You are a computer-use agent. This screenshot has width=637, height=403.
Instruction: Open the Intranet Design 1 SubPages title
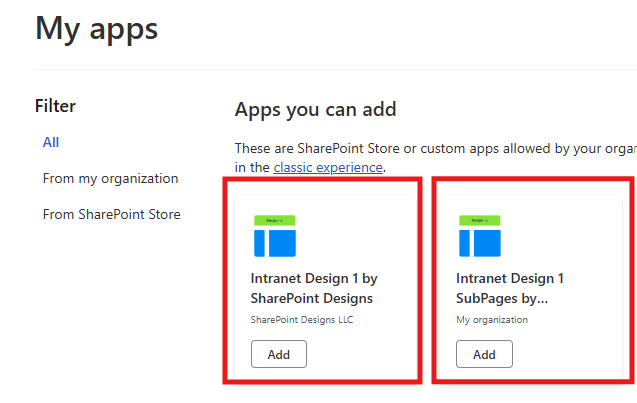[510, 288]
